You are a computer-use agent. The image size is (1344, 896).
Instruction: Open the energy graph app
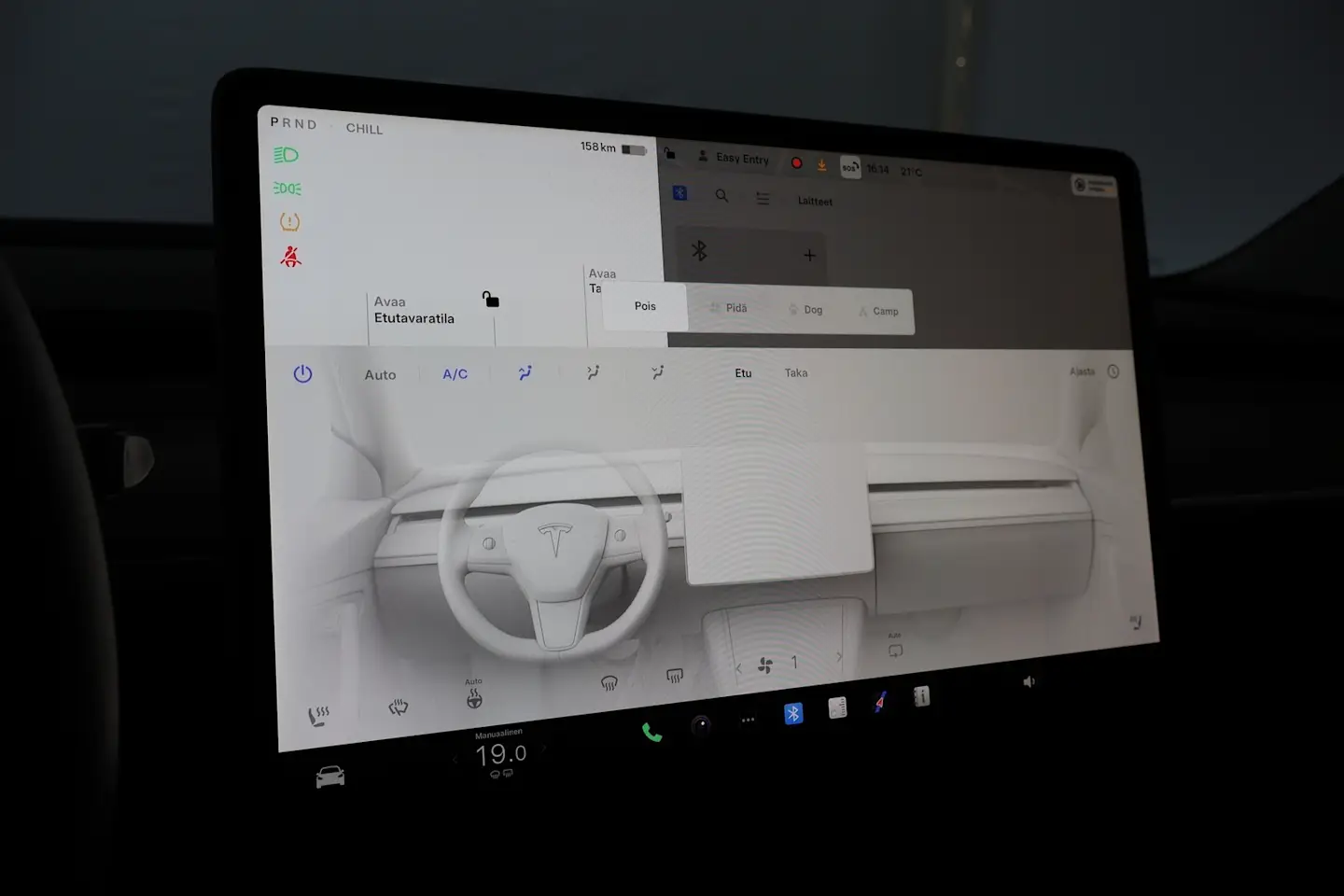click(x=837, y=708)
